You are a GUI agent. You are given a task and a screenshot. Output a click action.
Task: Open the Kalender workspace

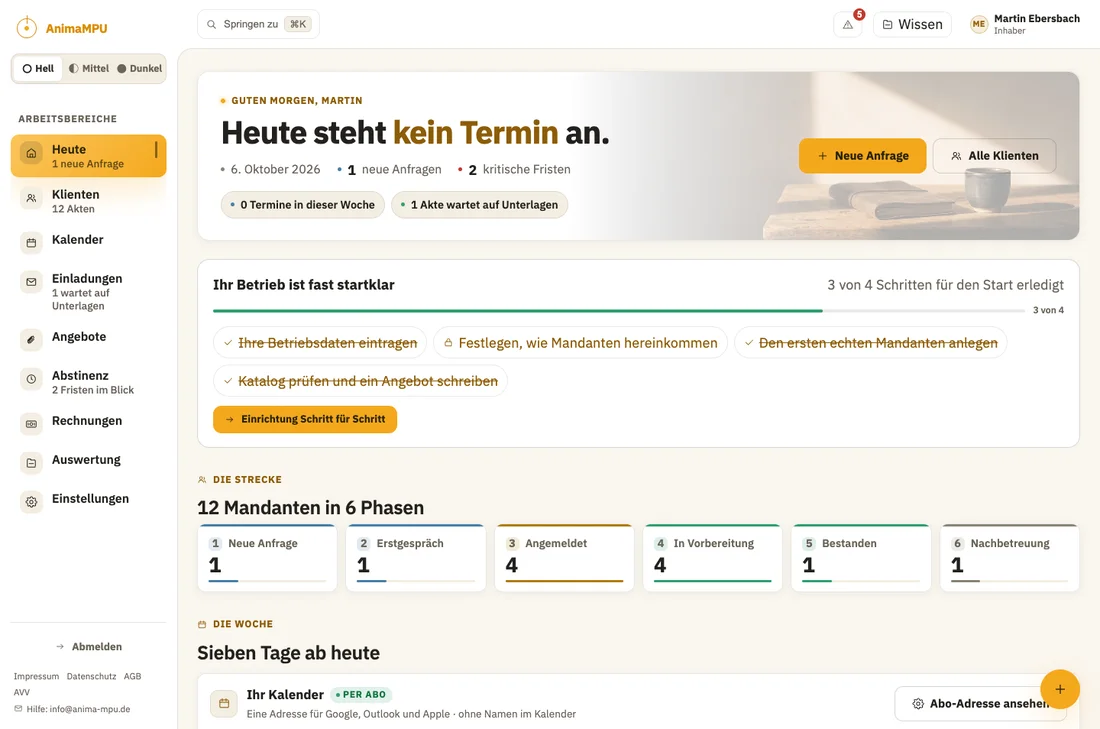pyautogui.click(x=88, y=240)
